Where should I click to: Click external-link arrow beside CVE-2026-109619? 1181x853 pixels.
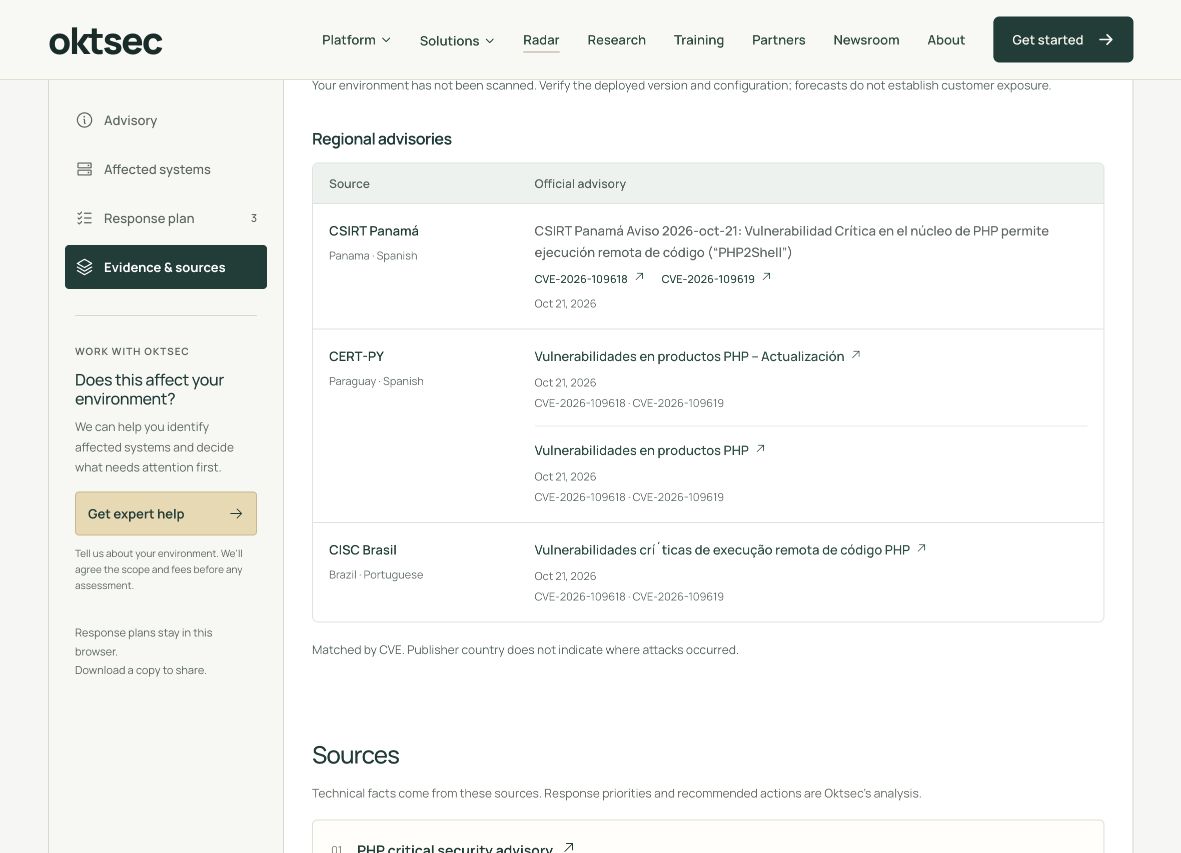[767, 276]
